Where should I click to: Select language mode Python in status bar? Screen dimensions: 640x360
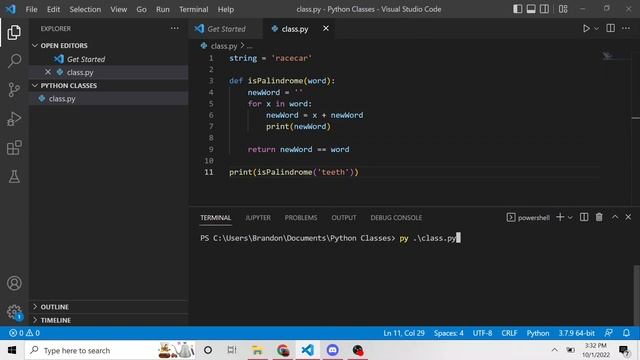point(538,333)
